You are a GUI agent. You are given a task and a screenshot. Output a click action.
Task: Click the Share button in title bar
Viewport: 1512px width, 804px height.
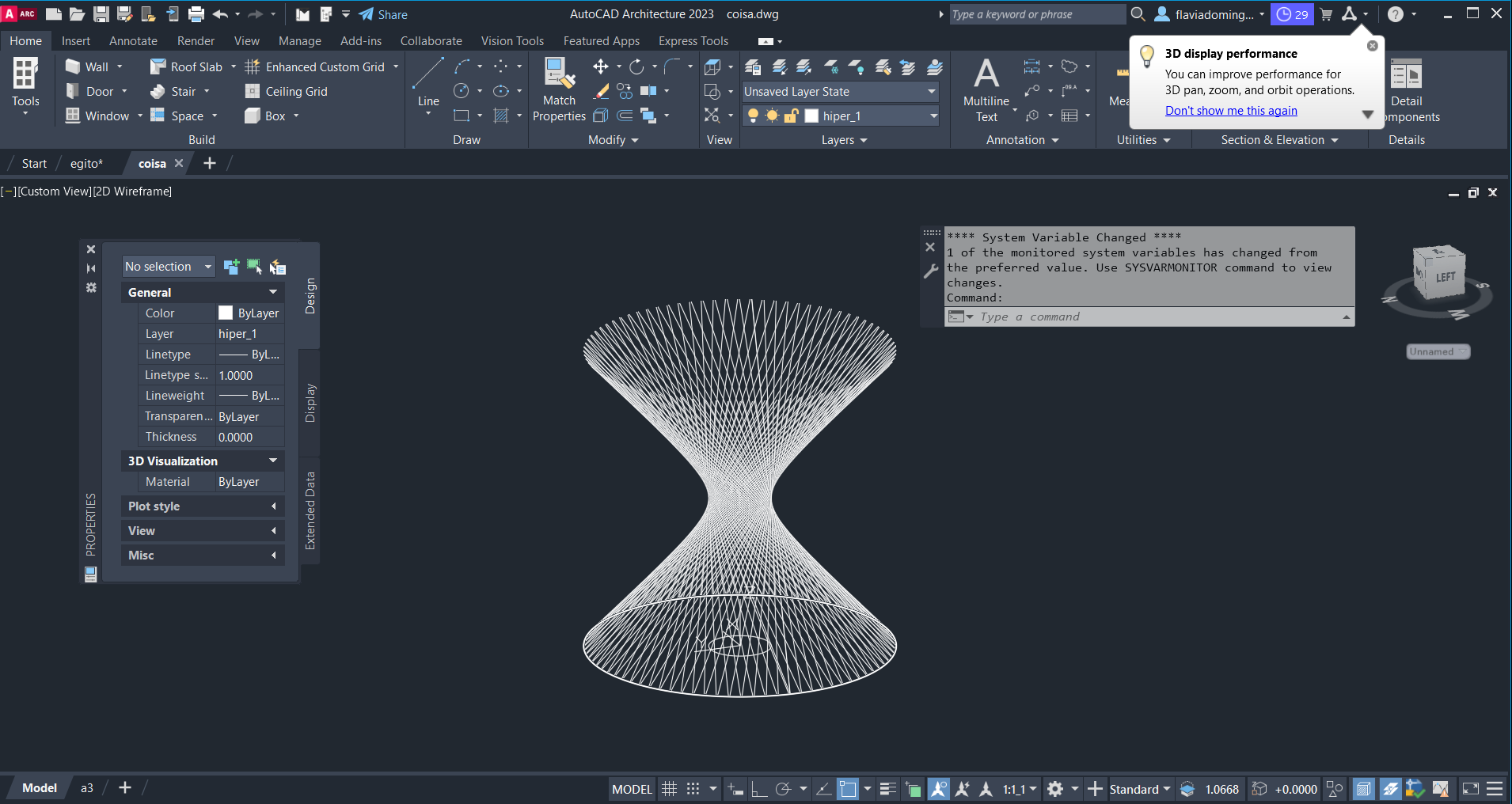[383, 14]
